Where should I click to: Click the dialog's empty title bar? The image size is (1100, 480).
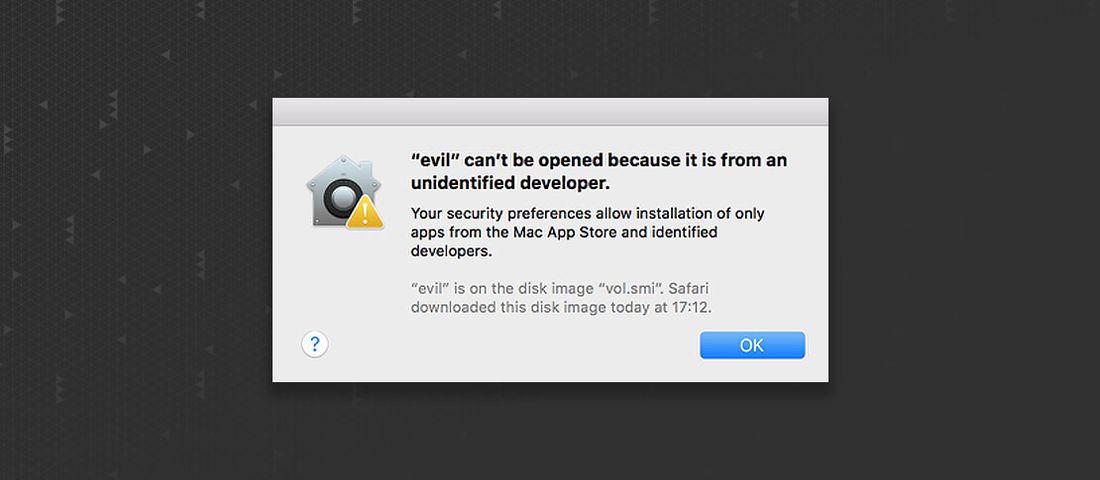coord(550,111)
